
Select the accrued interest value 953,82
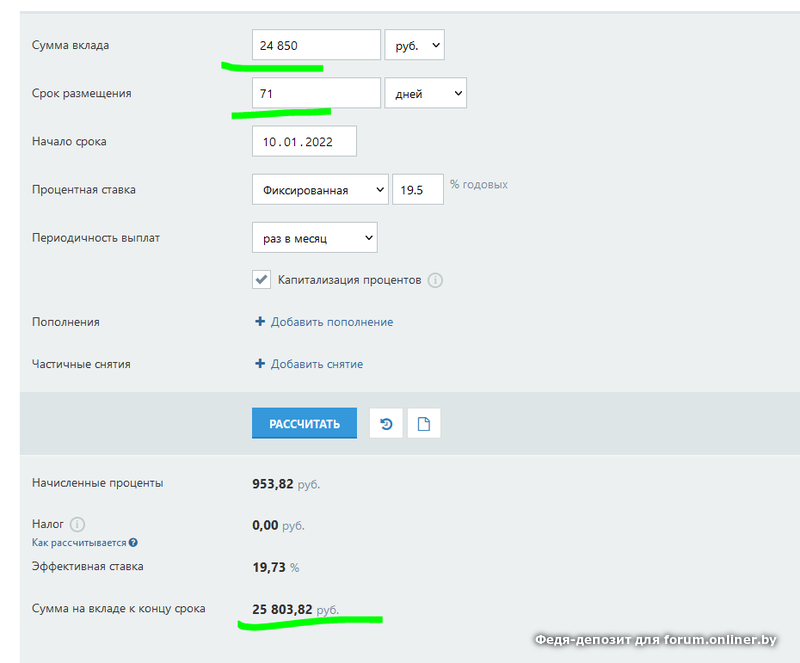point(273,484)
